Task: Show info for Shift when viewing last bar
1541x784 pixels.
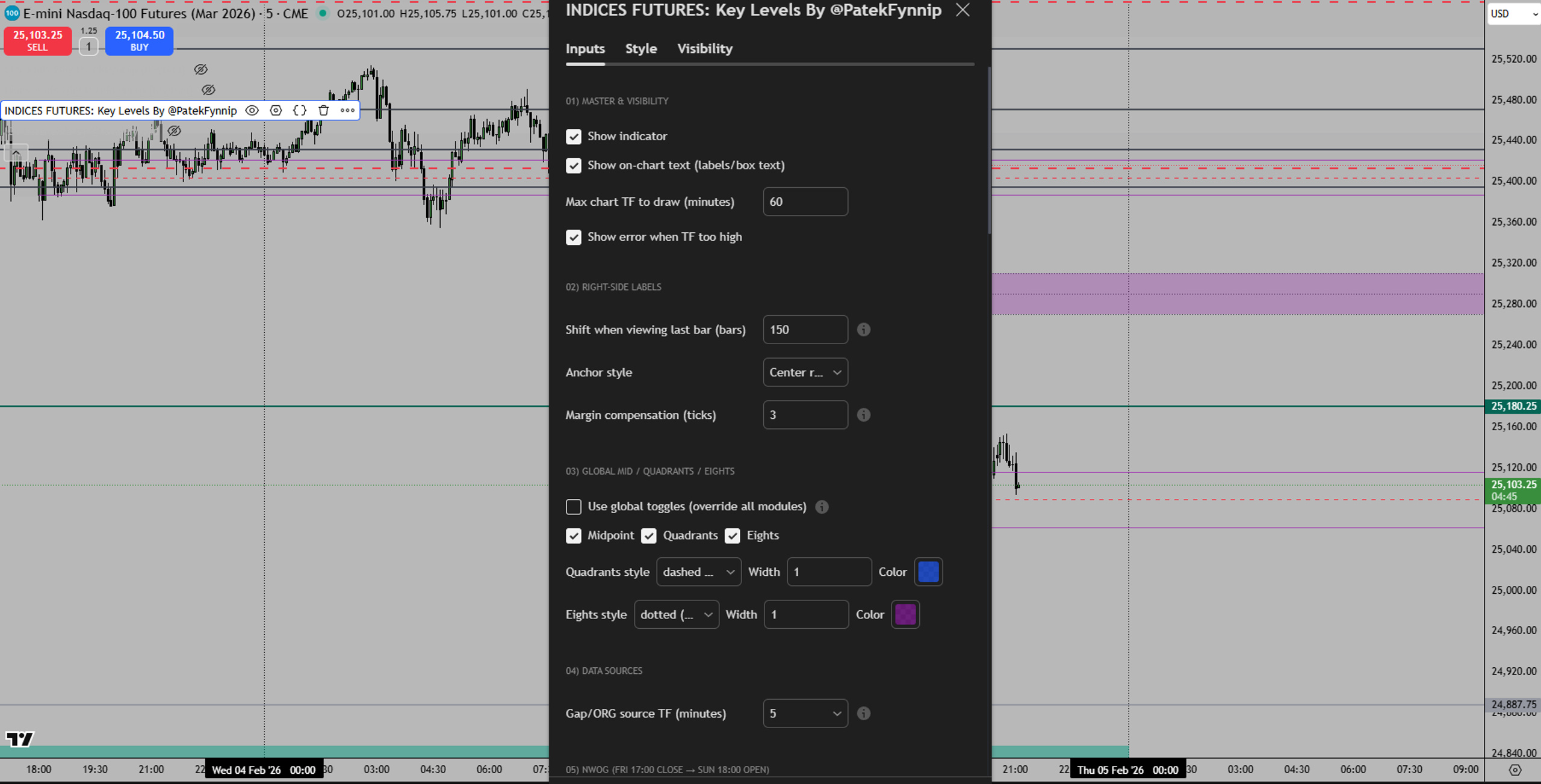Action: [863, 330]
